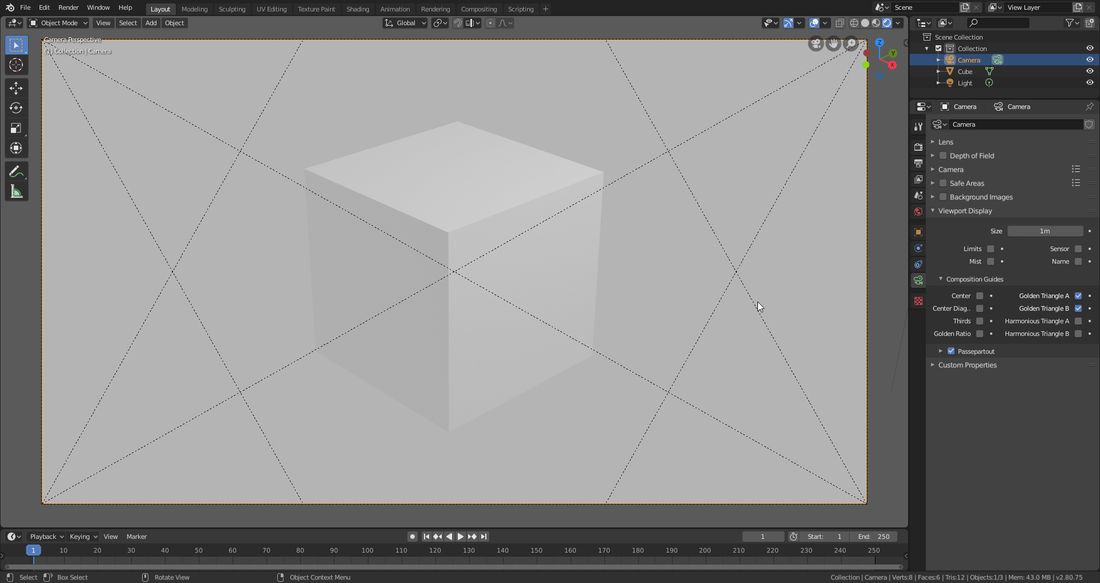Hide the Cube in the outliner
The height and width of the screenshot is (583, 1100).
pos(1089,71)
